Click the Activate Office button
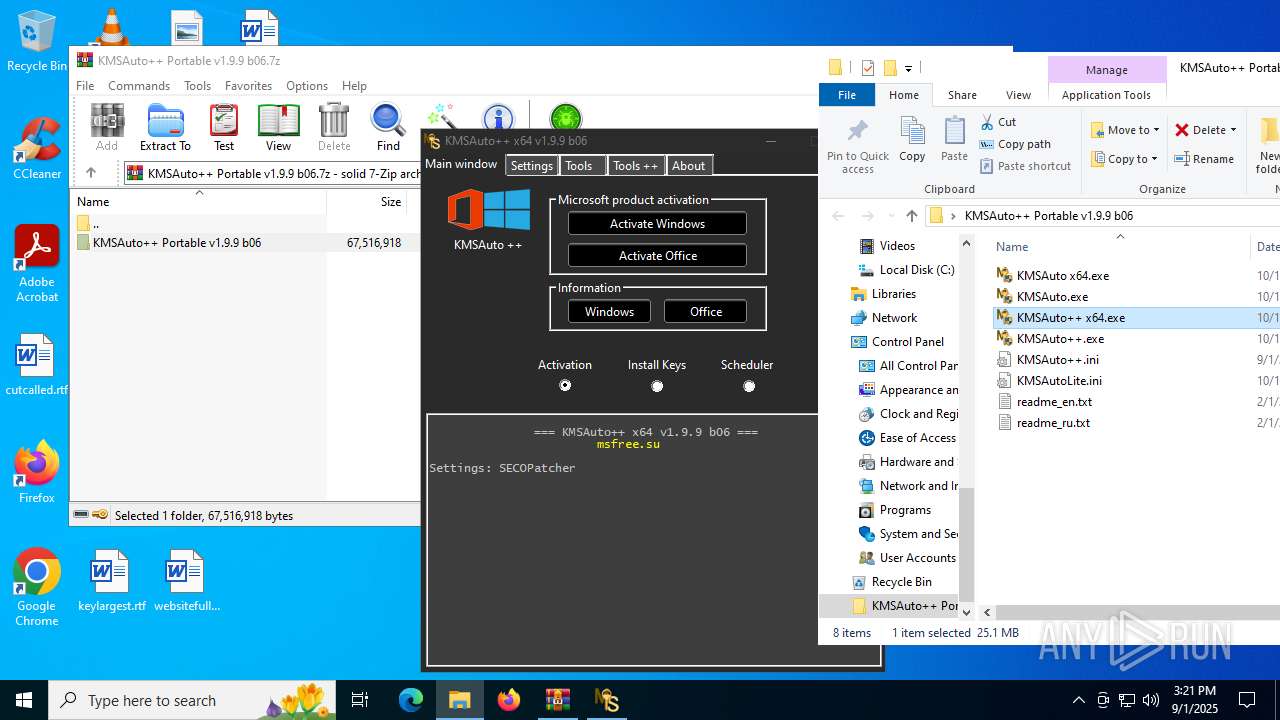 click(657, 256)
